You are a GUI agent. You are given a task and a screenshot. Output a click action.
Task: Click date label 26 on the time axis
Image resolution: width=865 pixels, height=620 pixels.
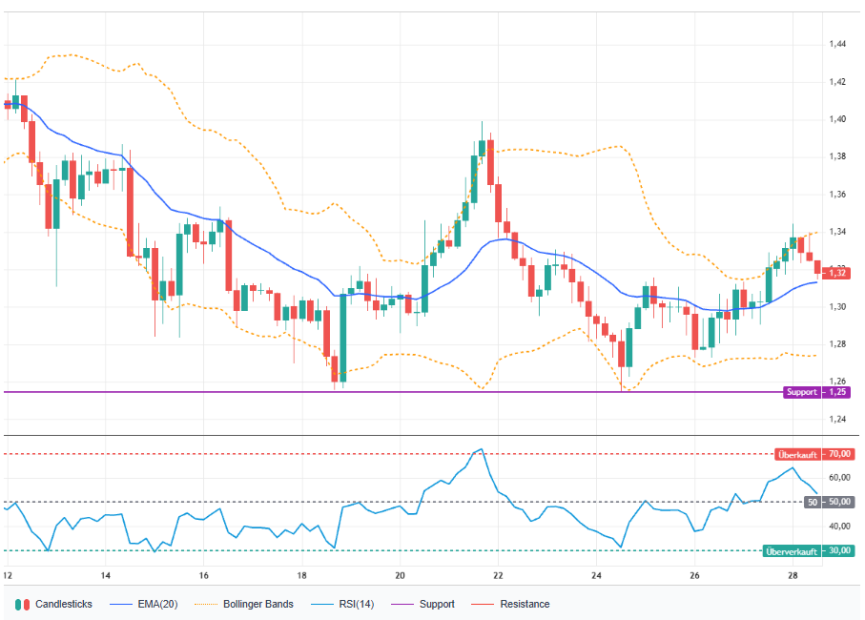695,575
